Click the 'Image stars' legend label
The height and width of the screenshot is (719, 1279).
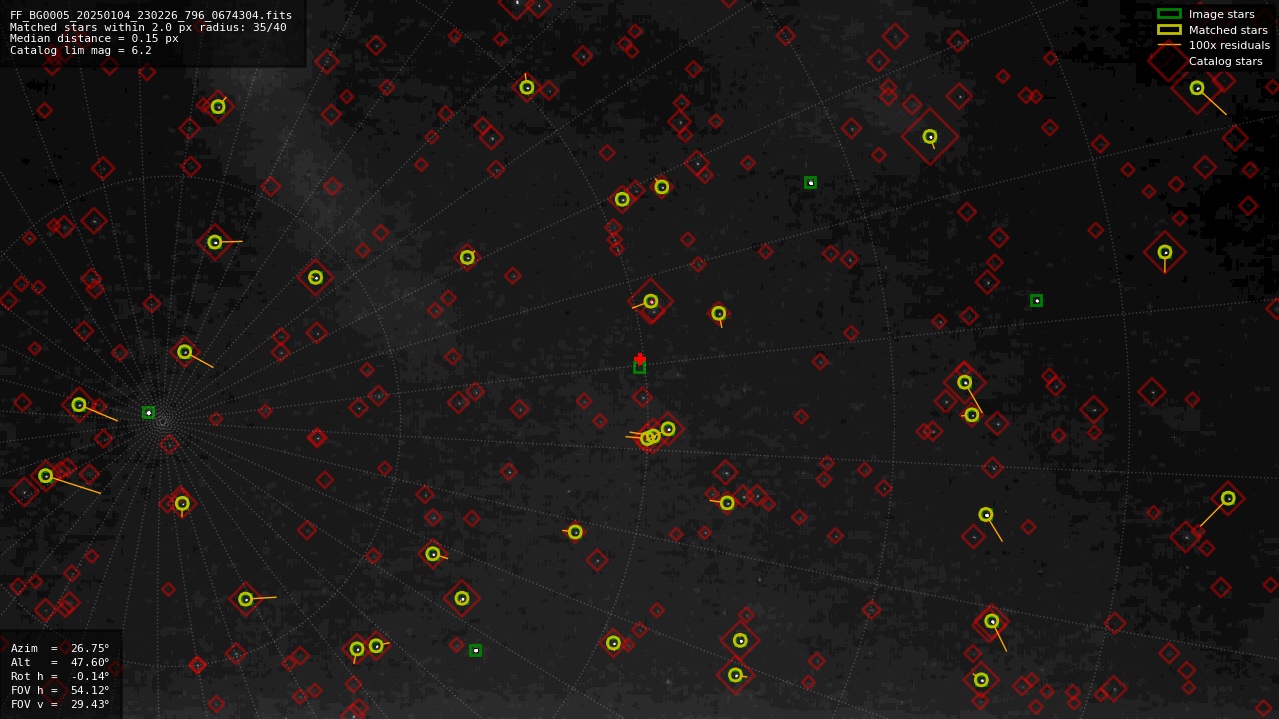(x=1221, y=14)
